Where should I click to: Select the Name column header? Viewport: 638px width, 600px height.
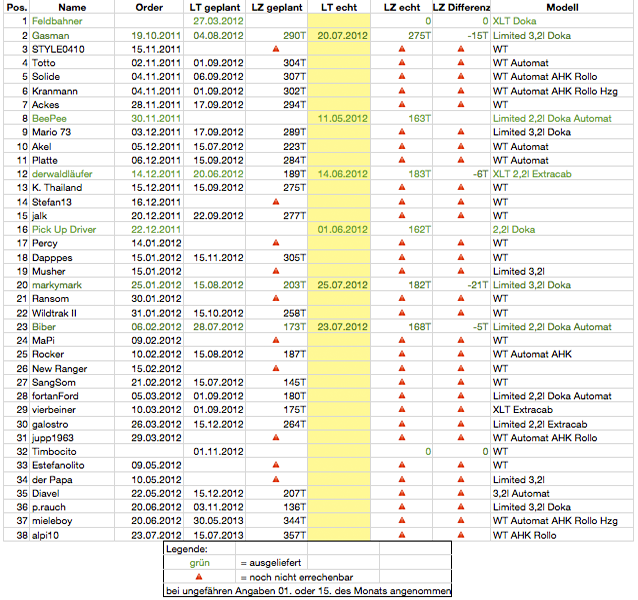click(72, 7)
